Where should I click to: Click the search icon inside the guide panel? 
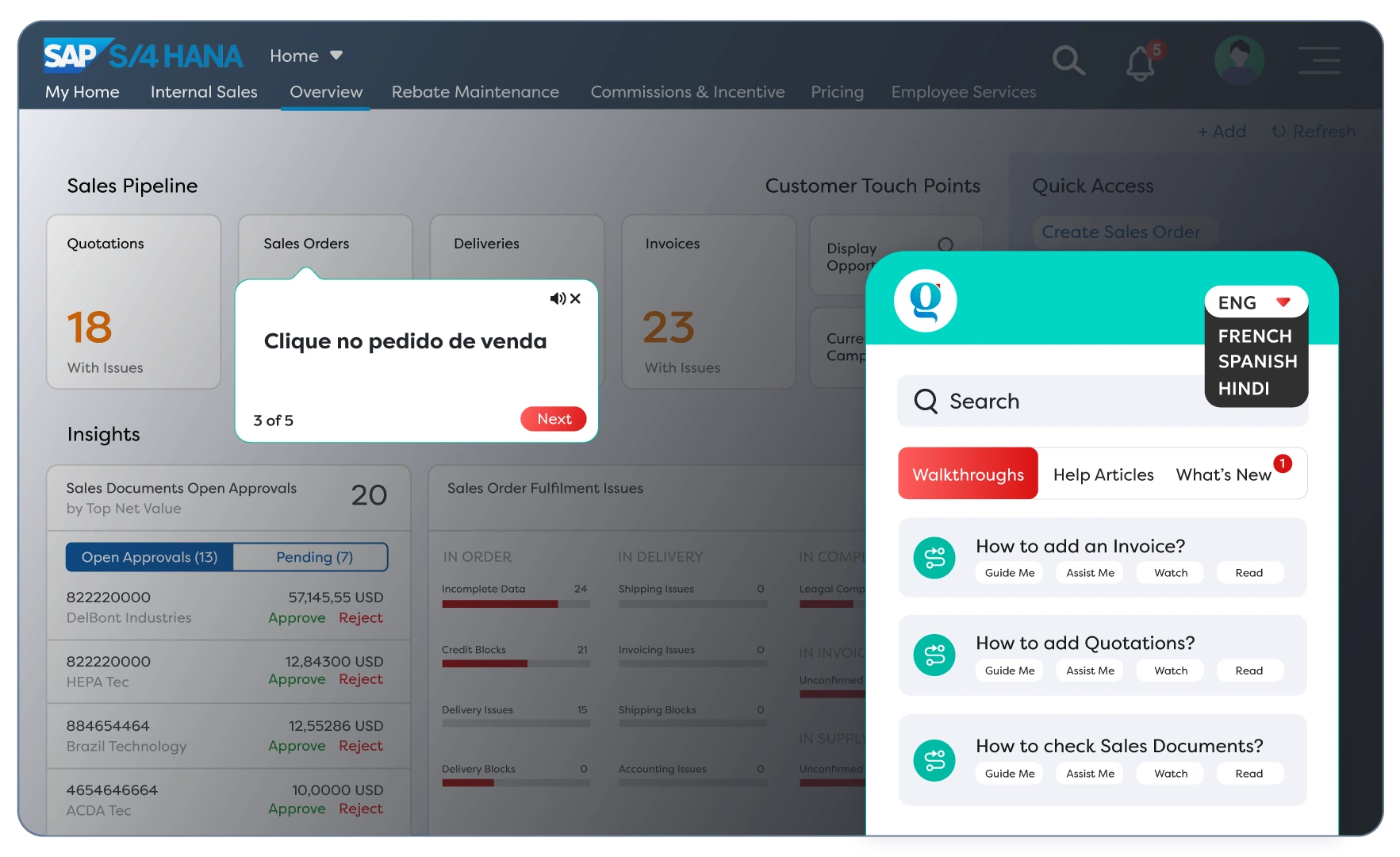coord(925,401)
